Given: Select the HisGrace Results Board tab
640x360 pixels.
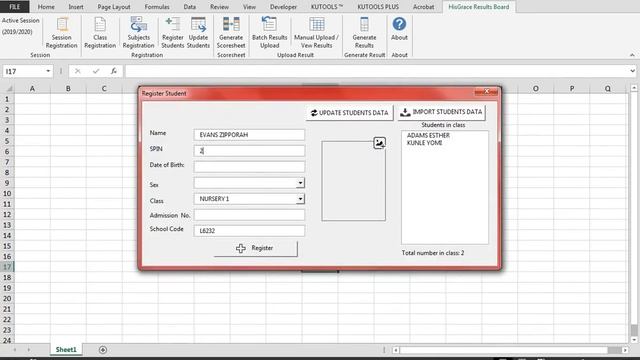Looking at the screenshot, I should (479, 7).
